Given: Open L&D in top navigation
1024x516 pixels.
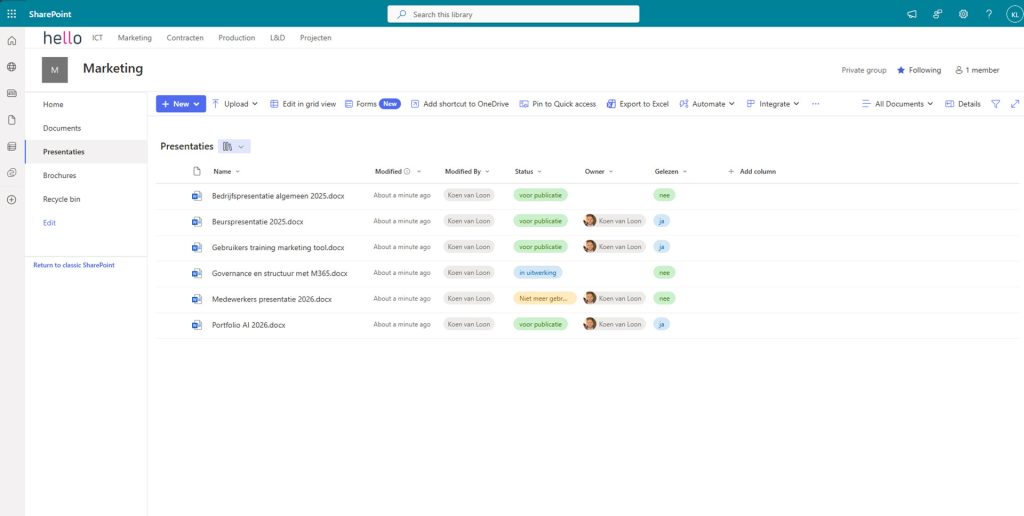Looking at the screenshot, I should click(x=278, y=38).
